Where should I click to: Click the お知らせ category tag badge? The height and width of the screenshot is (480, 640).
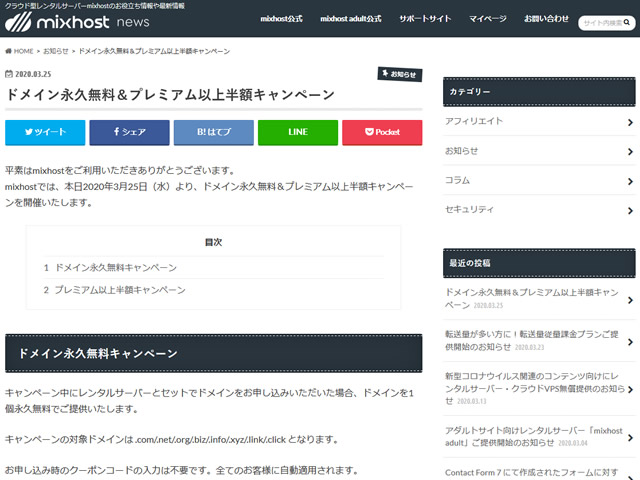click(400, 74)
